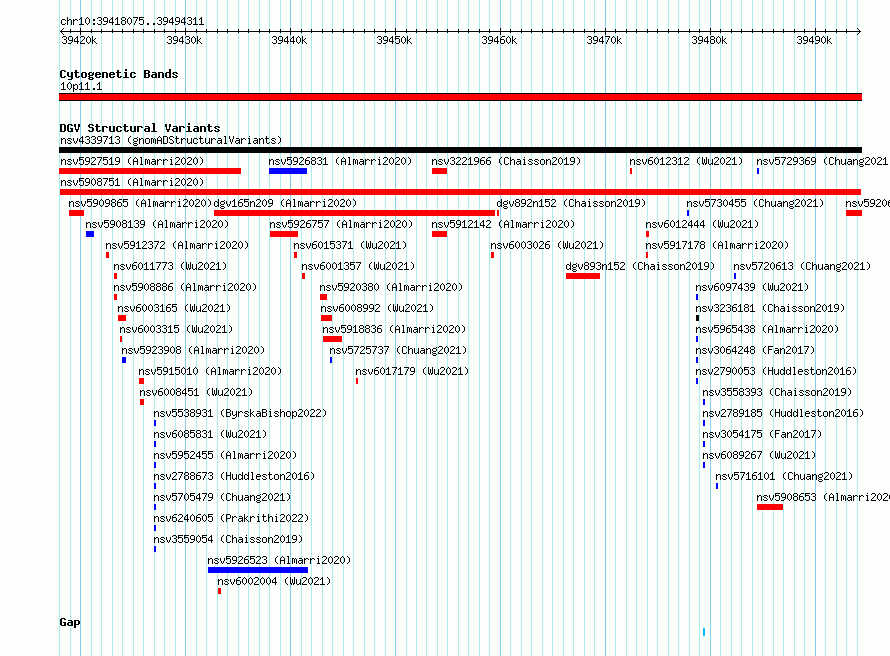Open nsv5908751 (Almarri2020) variant label

pos(132,182)
